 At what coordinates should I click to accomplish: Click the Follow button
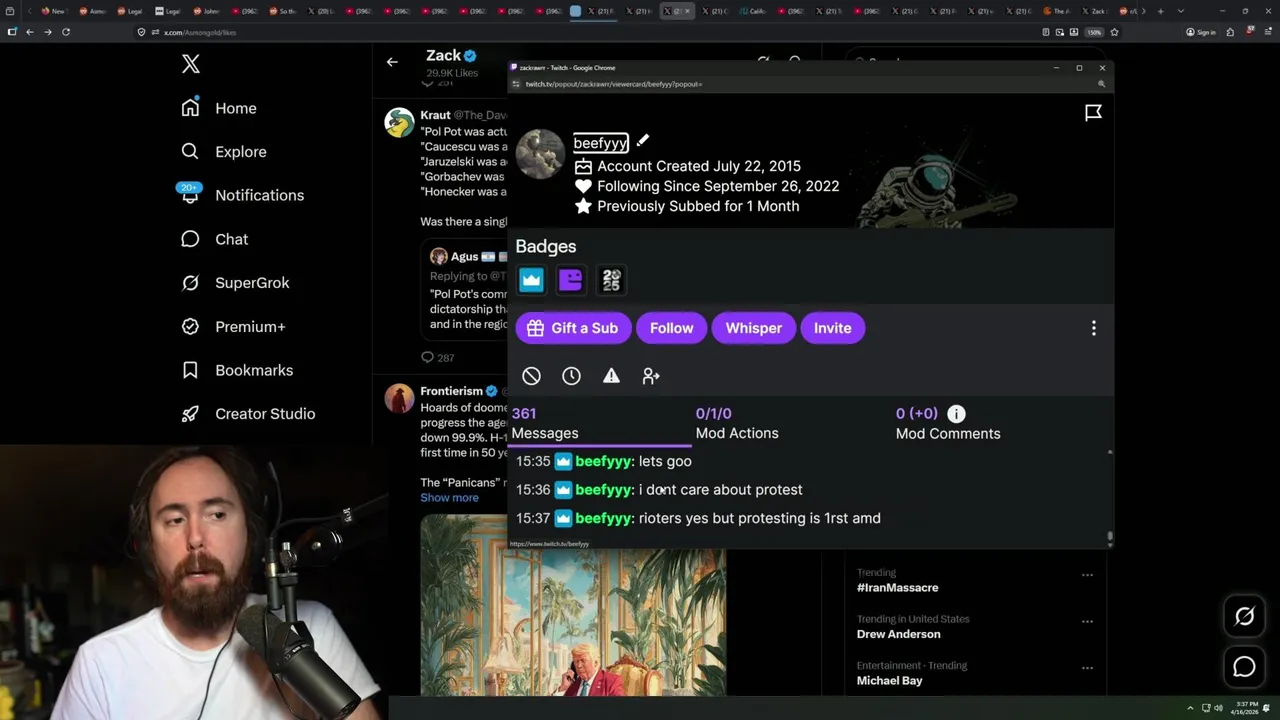coord(672,328)
